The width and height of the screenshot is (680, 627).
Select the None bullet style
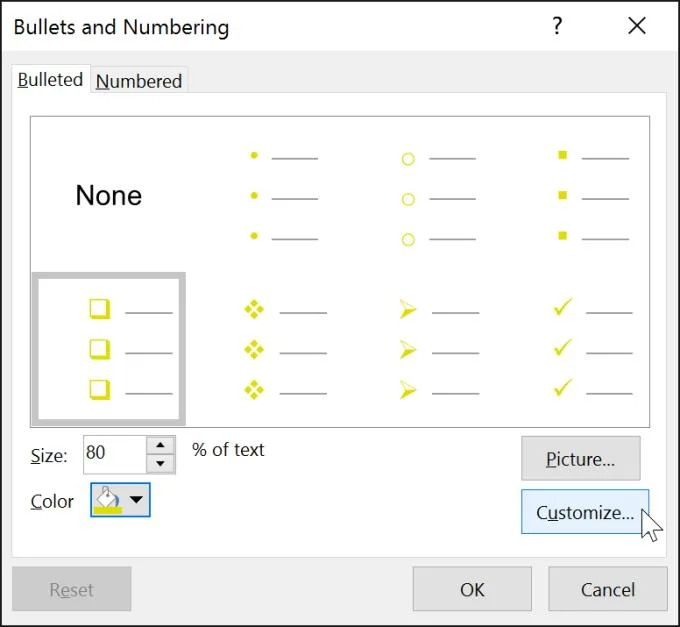(x=108, y=195)
